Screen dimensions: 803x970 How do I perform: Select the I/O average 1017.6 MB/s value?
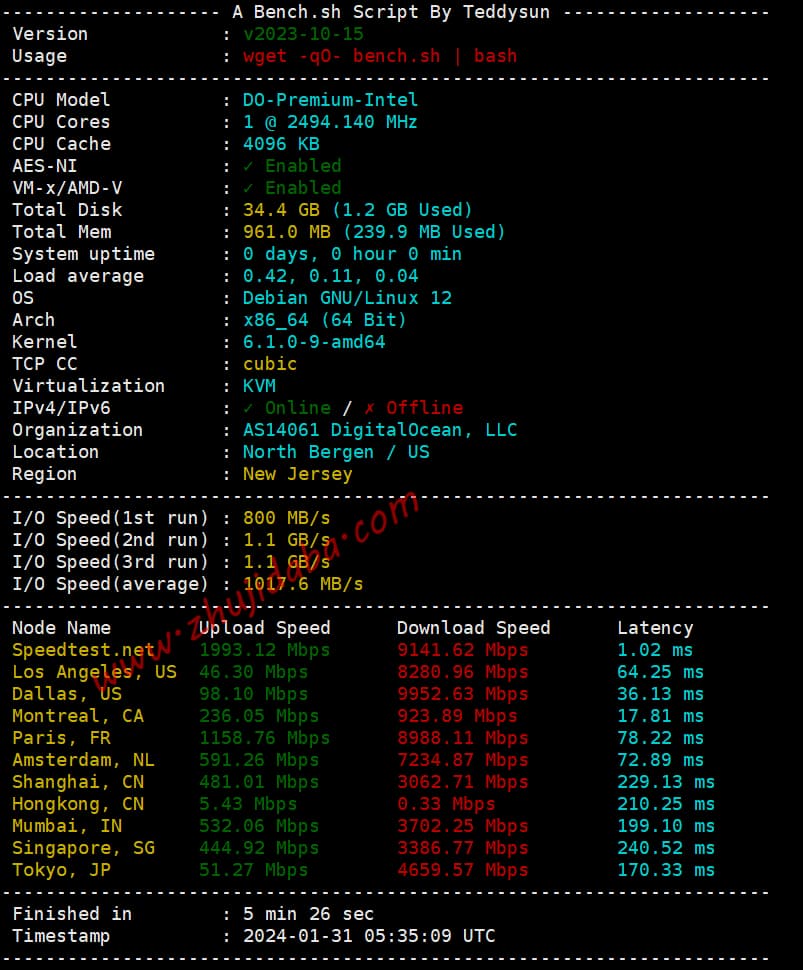(x=303, y=584)
